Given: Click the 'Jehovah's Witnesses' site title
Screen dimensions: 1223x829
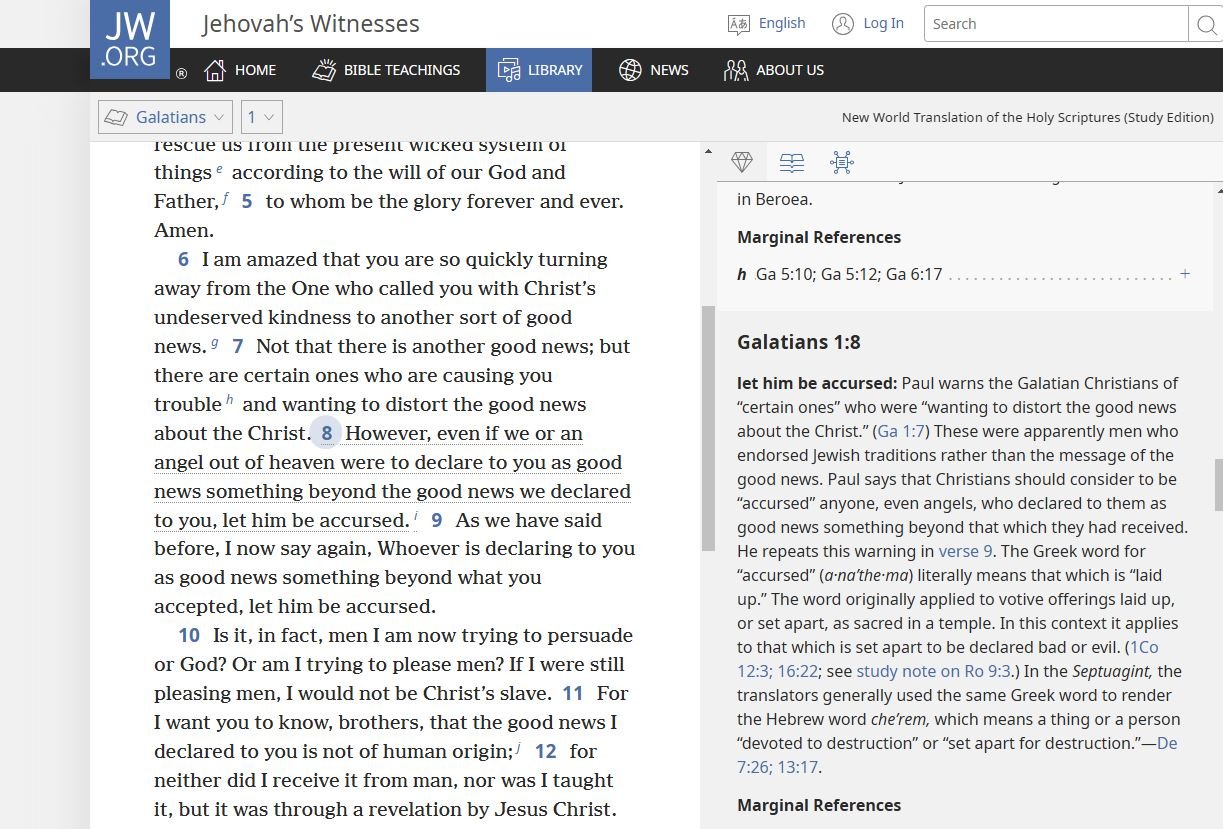Looking at the screenshot, I should pos(311,23).
